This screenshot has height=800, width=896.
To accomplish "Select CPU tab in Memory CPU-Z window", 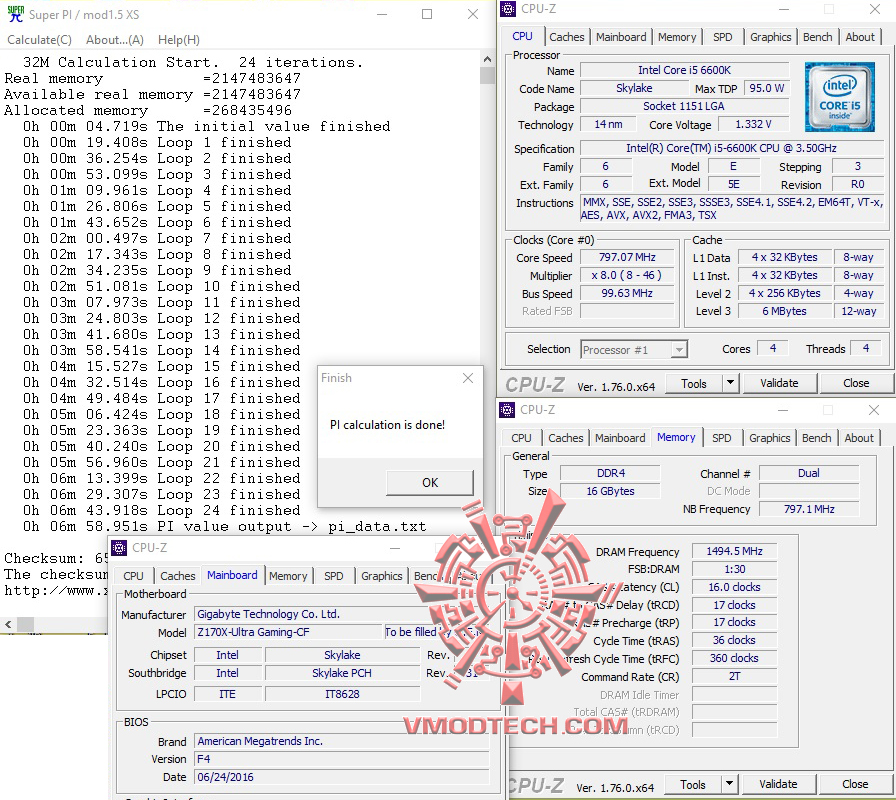I will point(521,438).
